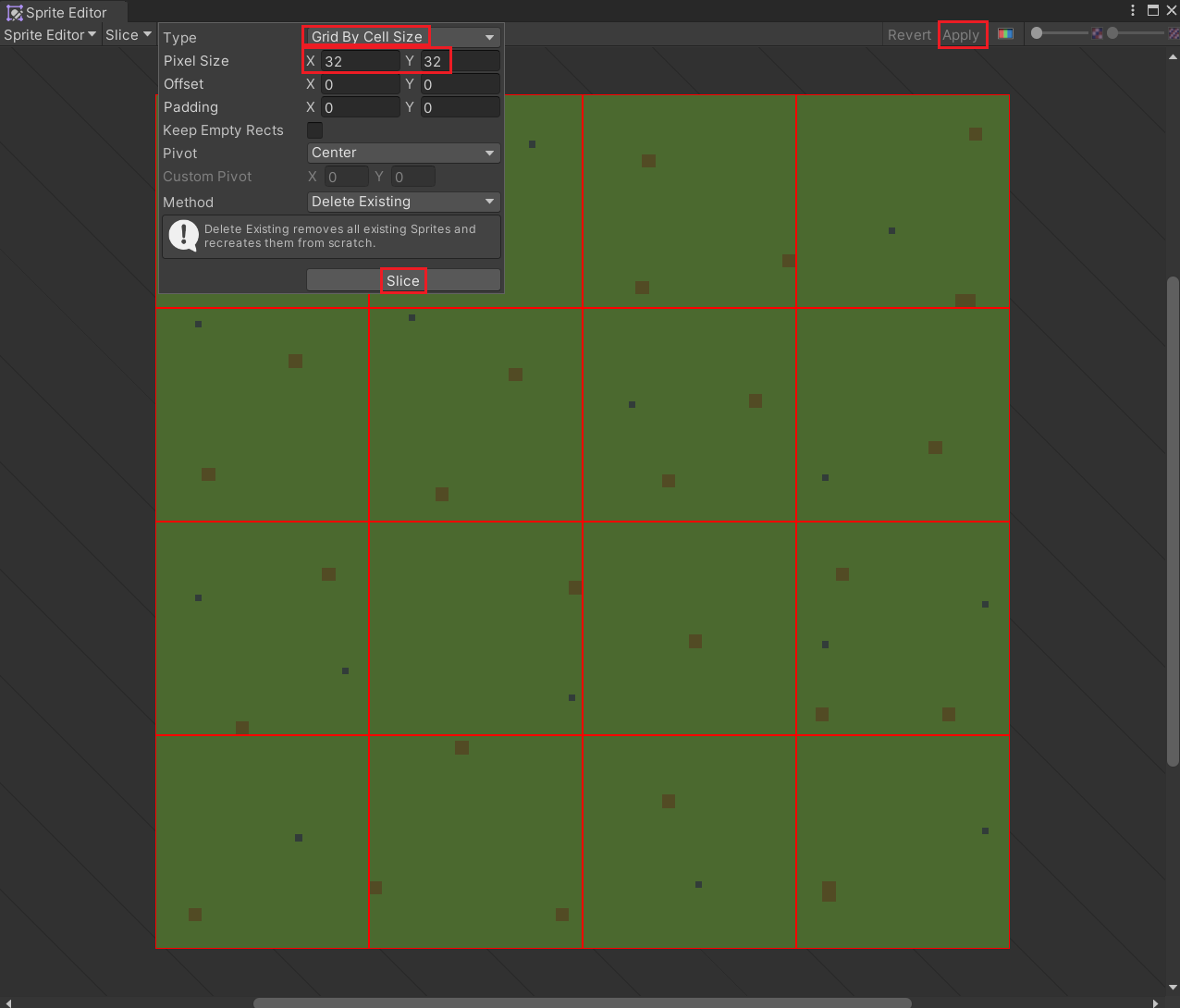Click the Sprite Editor window tab icon
Image resolution: width=1180 pixels, height=1008 pixels.
(x=15, y=13)
